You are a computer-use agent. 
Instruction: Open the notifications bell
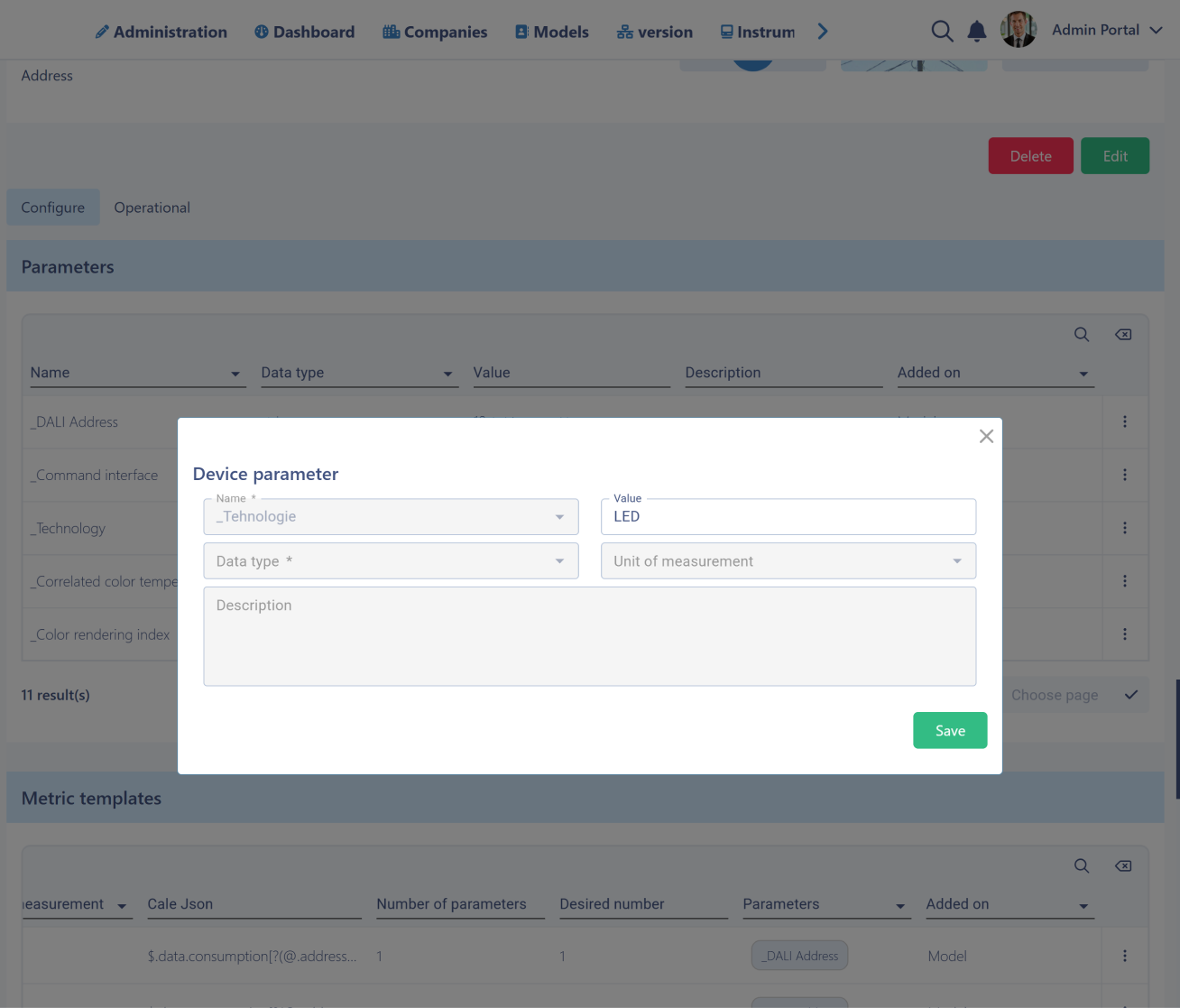pos(977,32)
